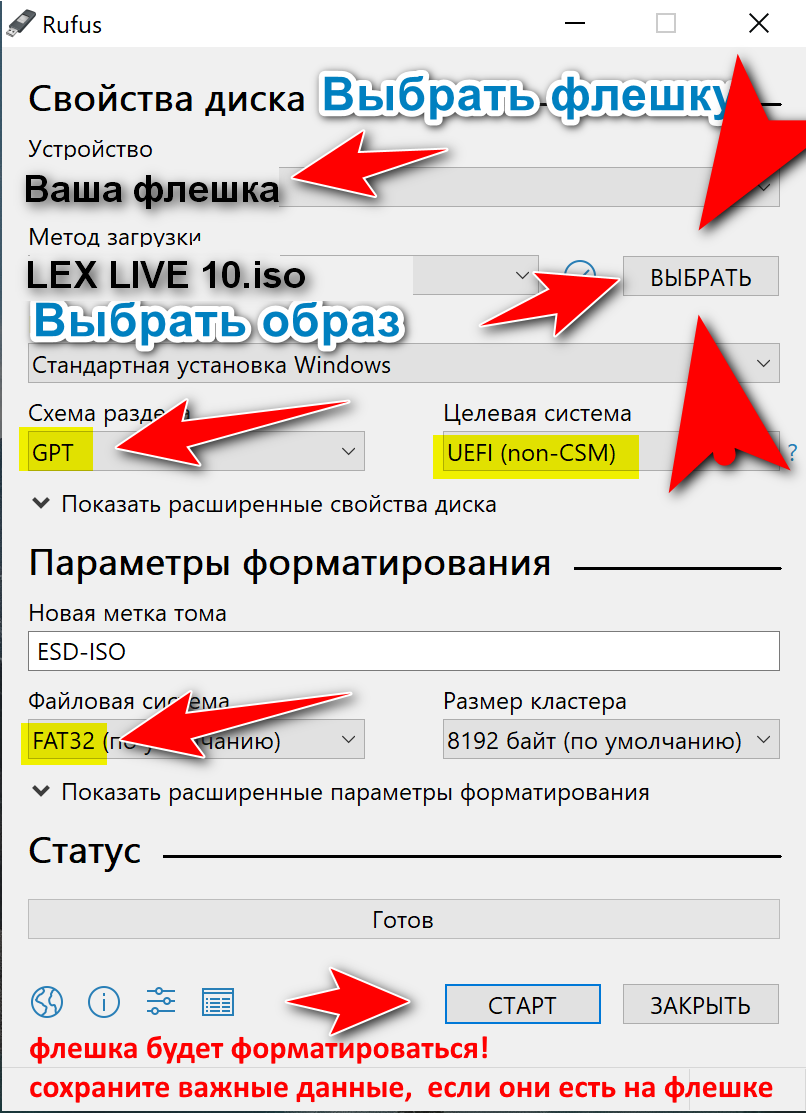The height and width of the screenshot is (1114, 808).
Task: Open the language globe icon
Action: coord(47,1002)
